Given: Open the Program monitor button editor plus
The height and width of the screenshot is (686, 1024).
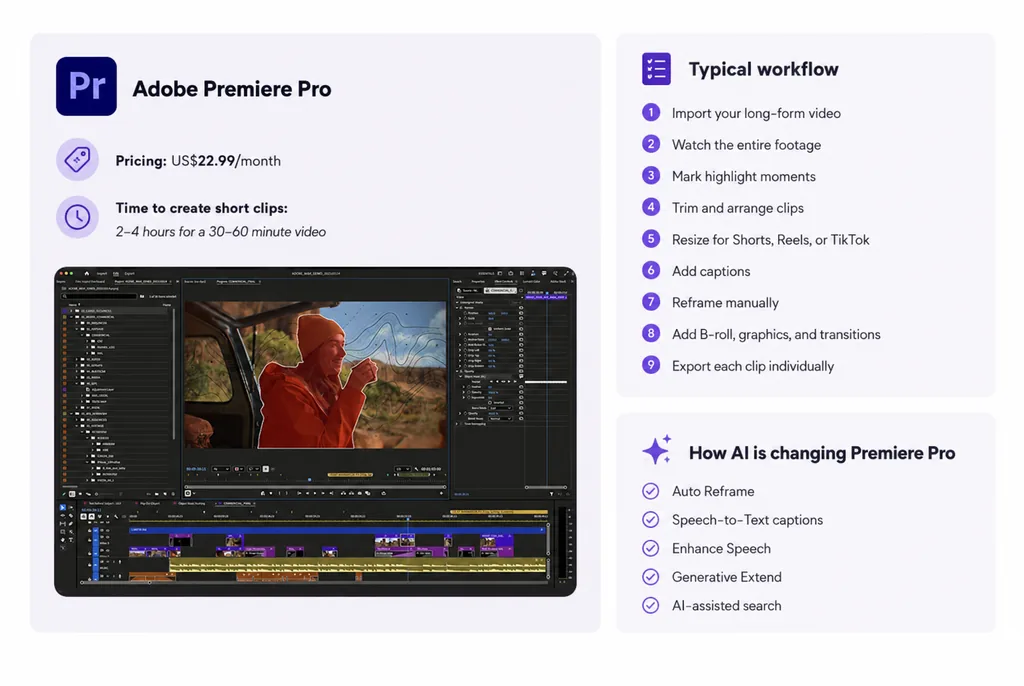Looking at the screenshot, I should (441, 493).
